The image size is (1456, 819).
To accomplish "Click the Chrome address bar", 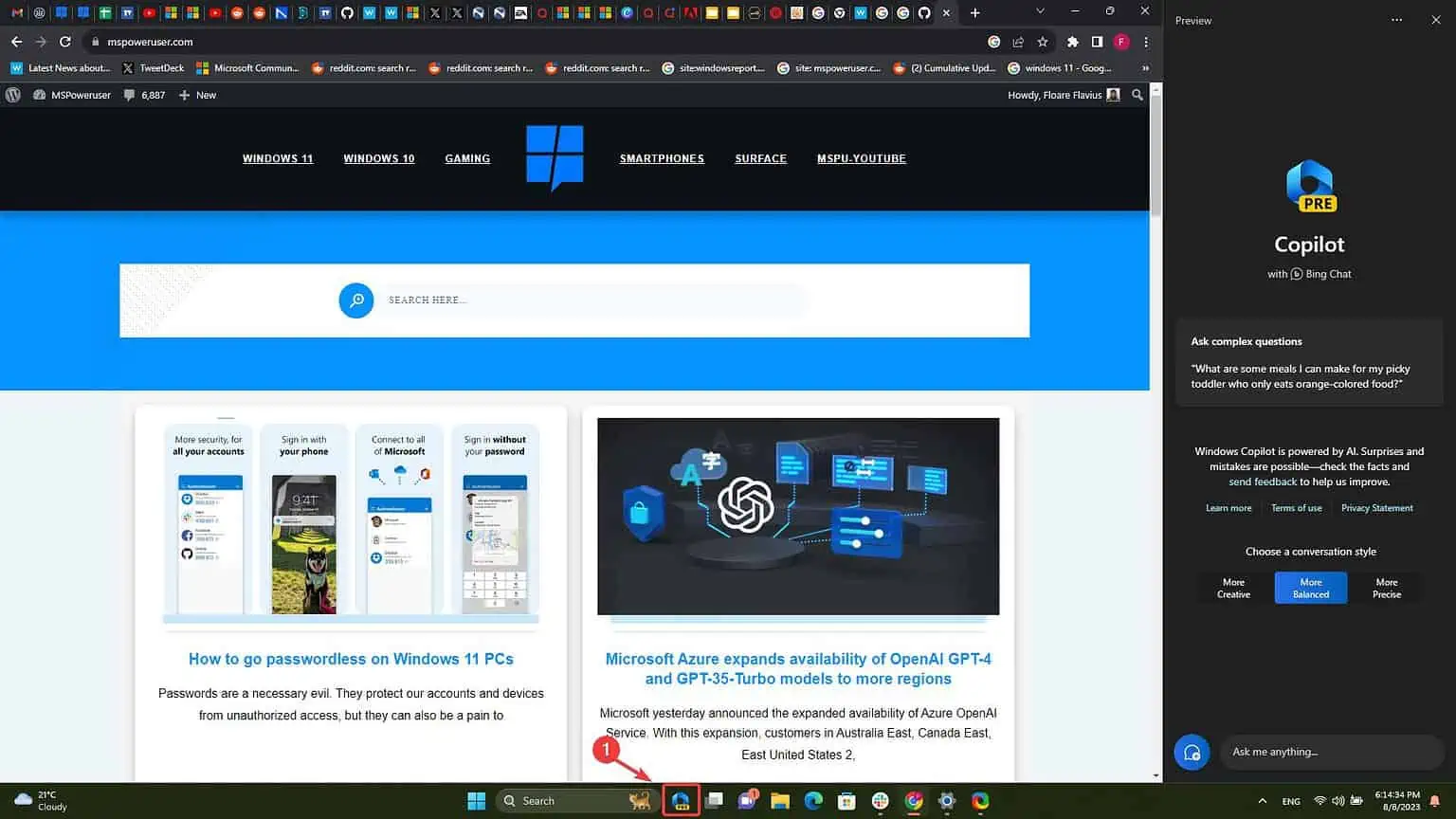I will [x=531, y=42].
